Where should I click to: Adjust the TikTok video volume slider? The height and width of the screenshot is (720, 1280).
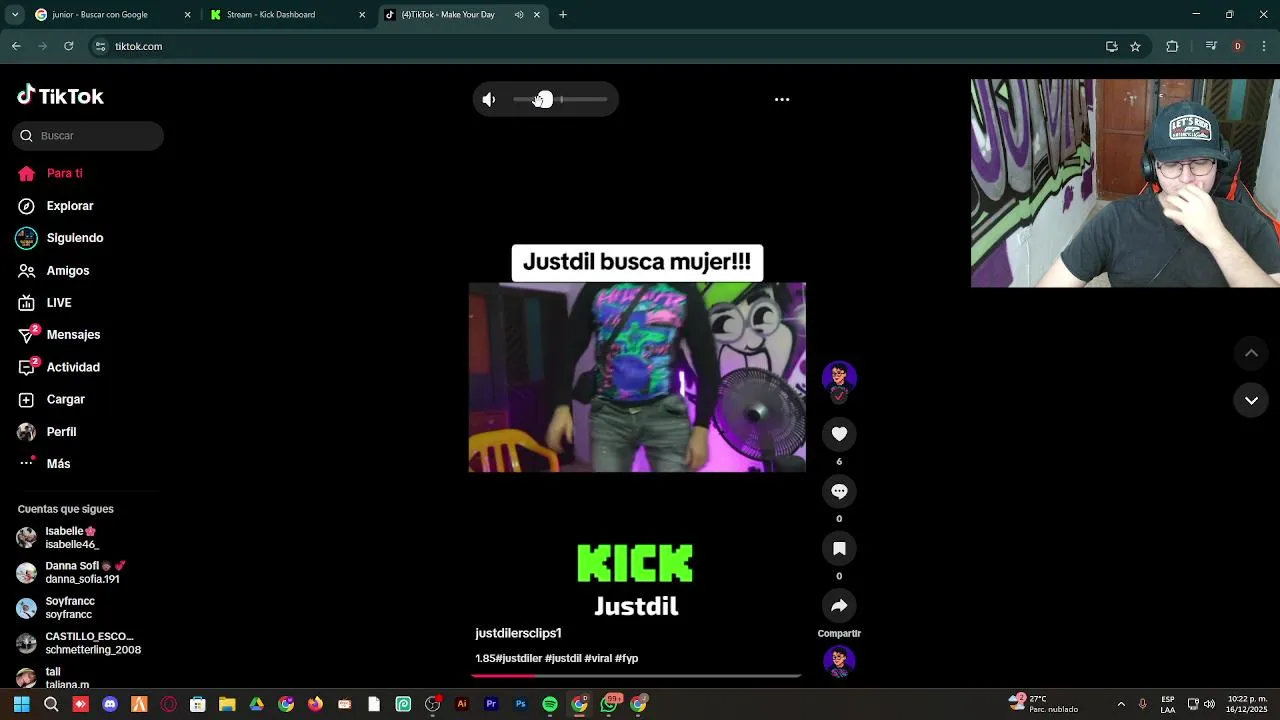coord(560,99)
